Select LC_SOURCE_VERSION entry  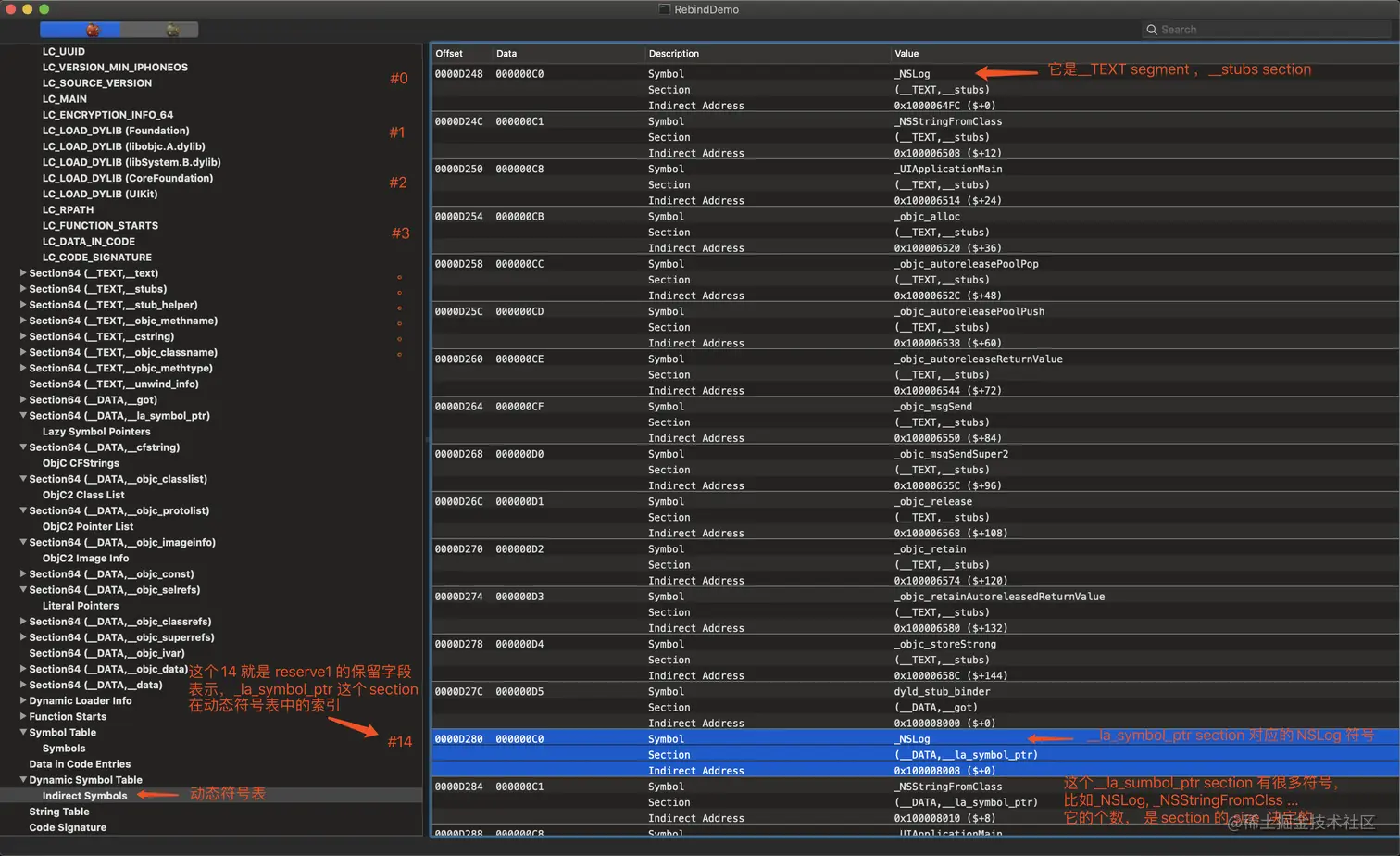97,83
